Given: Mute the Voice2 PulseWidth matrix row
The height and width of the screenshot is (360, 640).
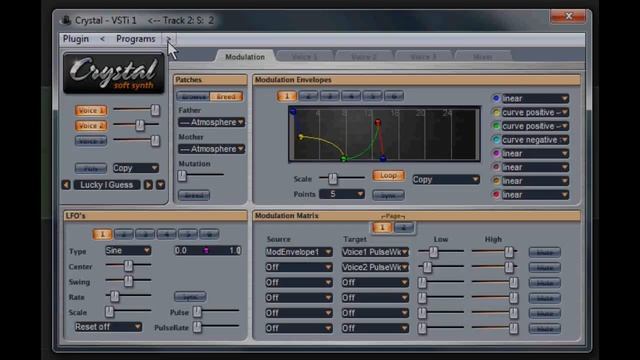Looking at the screenshot, I should (x=544, y=268).
